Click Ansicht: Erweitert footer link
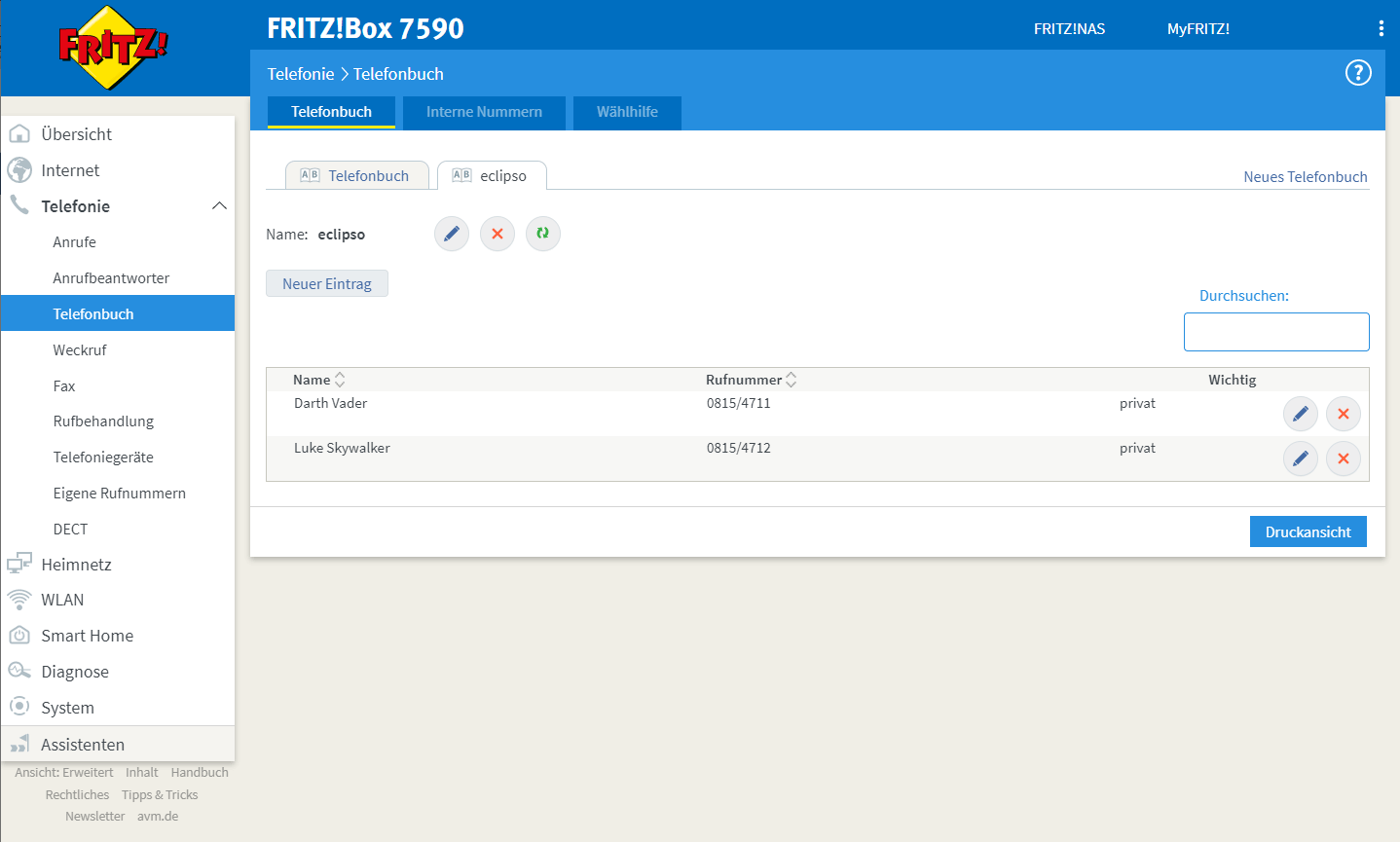The image size is (1400, 842). click(64, 772)
